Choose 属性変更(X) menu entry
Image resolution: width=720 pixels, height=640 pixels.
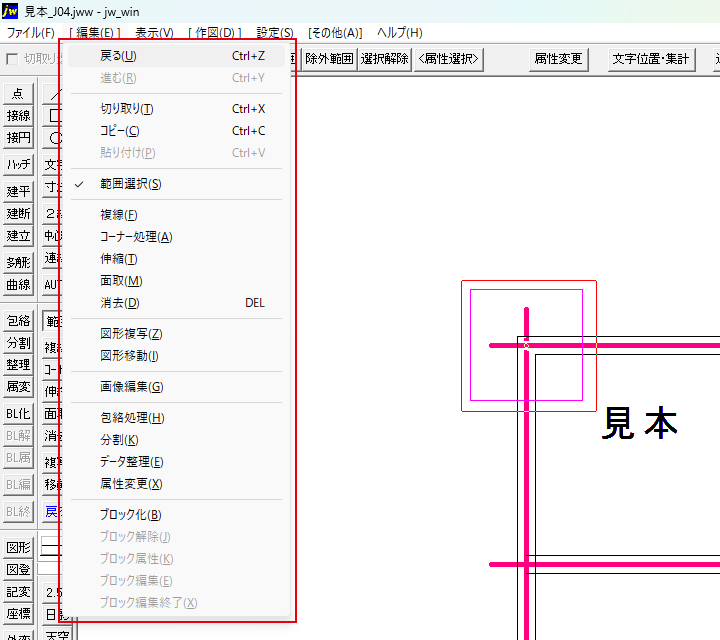point(176,484)
